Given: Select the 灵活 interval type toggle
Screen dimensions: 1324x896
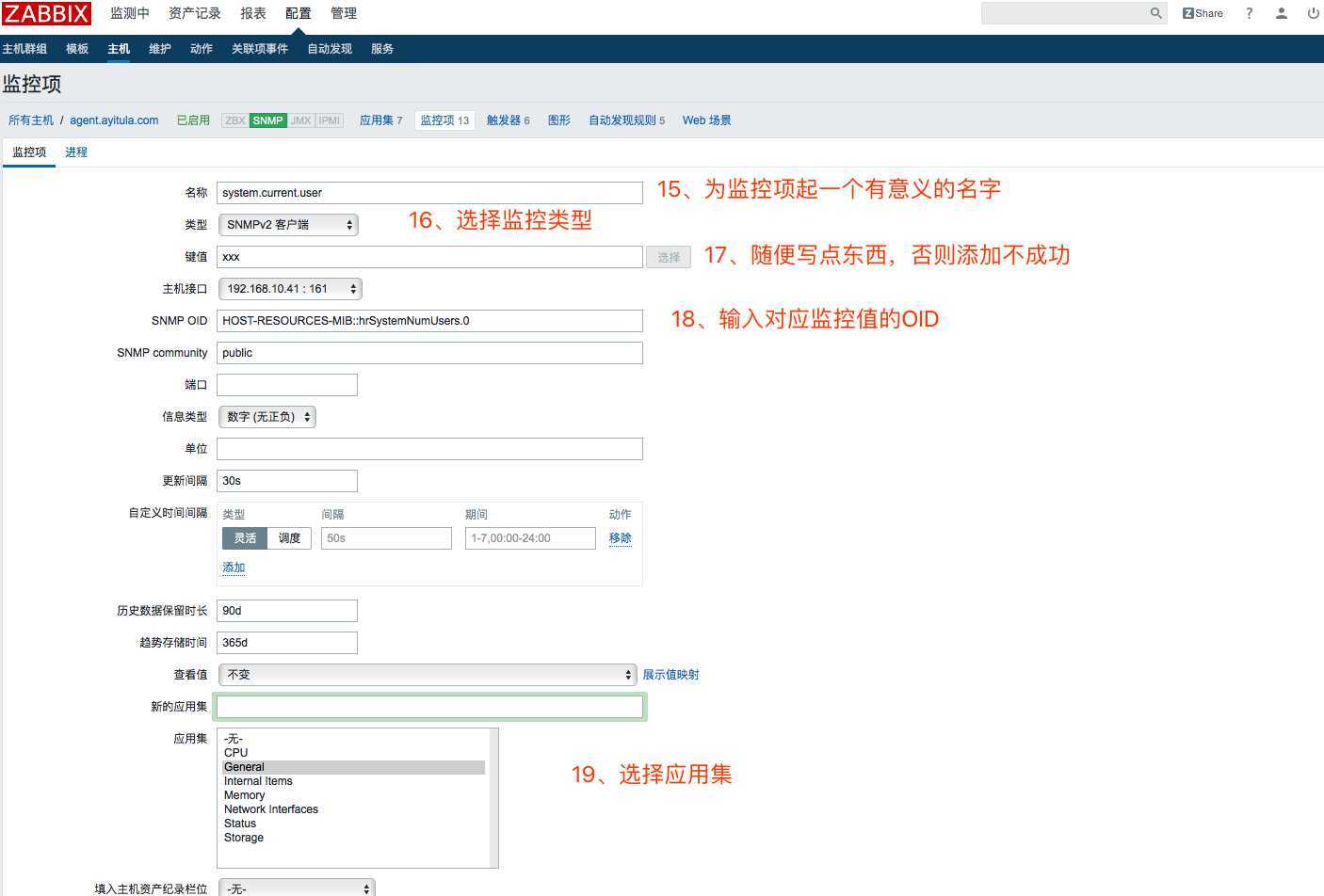Looking at the screenshot, I should (x=245, y=538).
